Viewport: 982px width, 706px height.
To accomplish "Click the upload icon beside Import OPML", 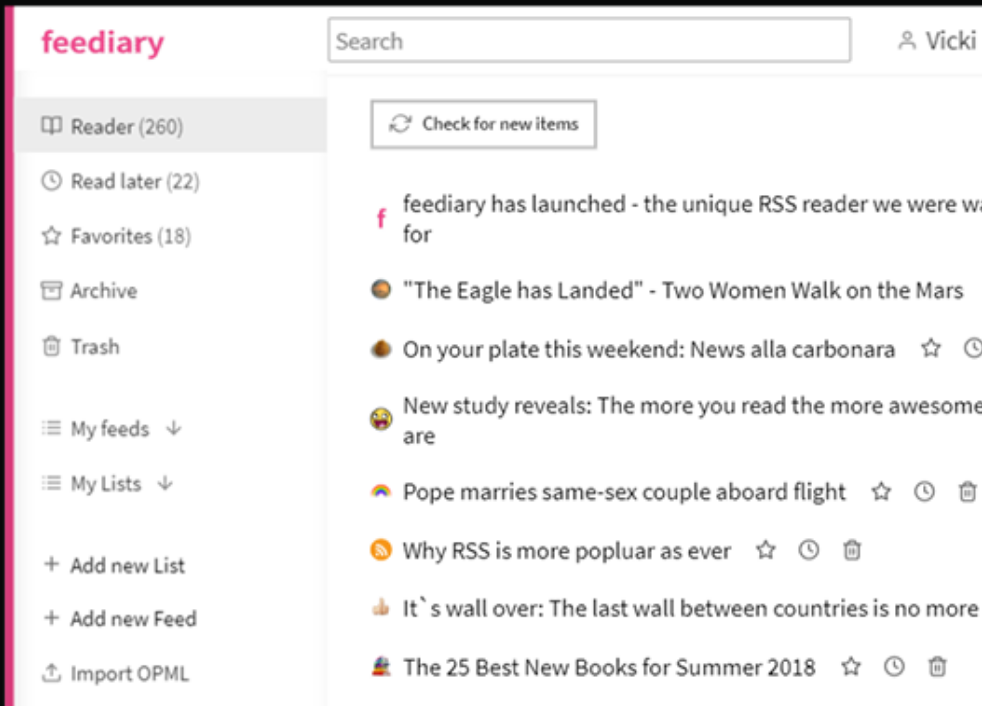I will pos(51,673).
